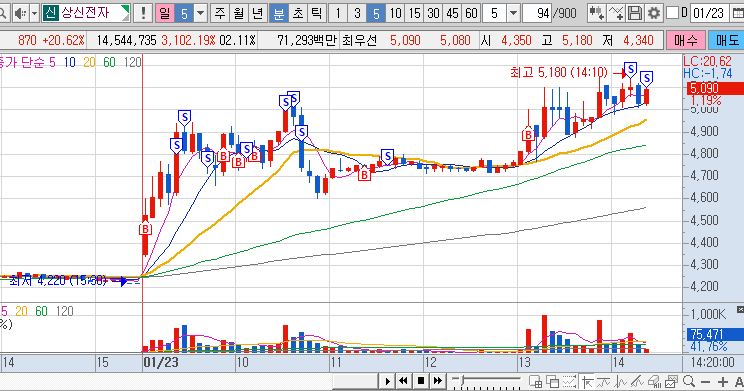Click the orange 20 moving average legend of 종가 단순
The width and height of the screenshot is (744, 391).
click(x=89, y=62)
